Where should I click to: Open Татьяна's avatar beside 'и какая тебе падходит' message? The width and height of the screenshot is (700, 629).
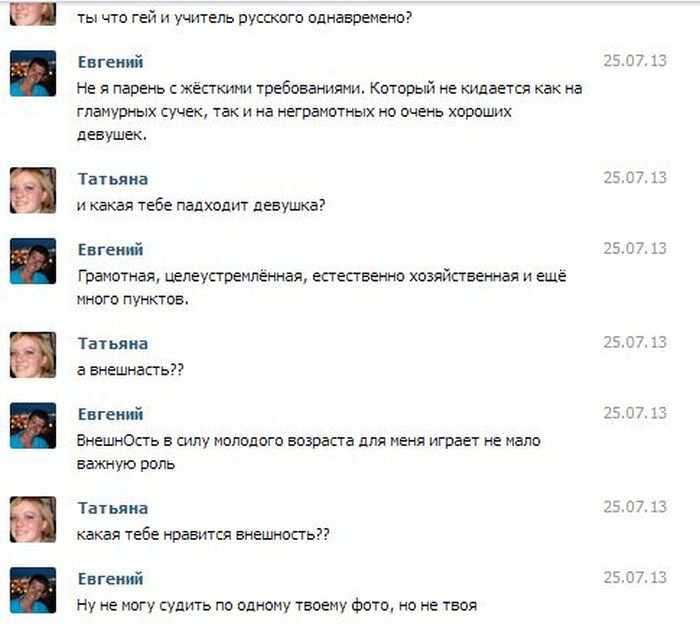[x=33, y=190]
